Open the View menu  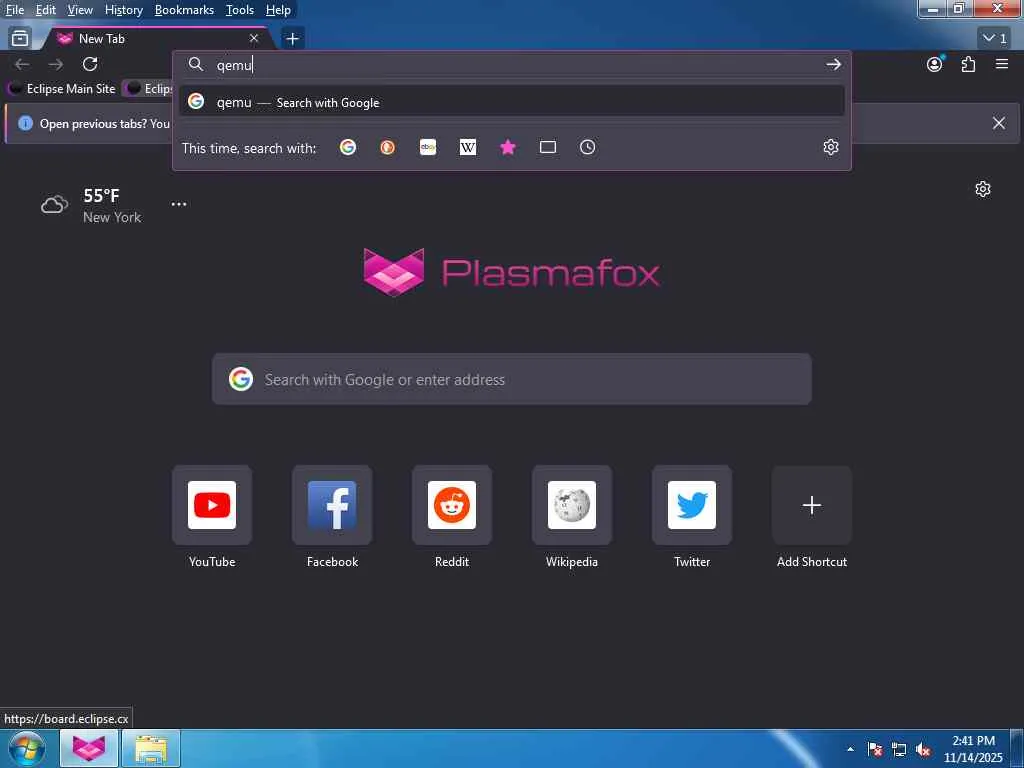pyautogui.click(x=80, y=10)
